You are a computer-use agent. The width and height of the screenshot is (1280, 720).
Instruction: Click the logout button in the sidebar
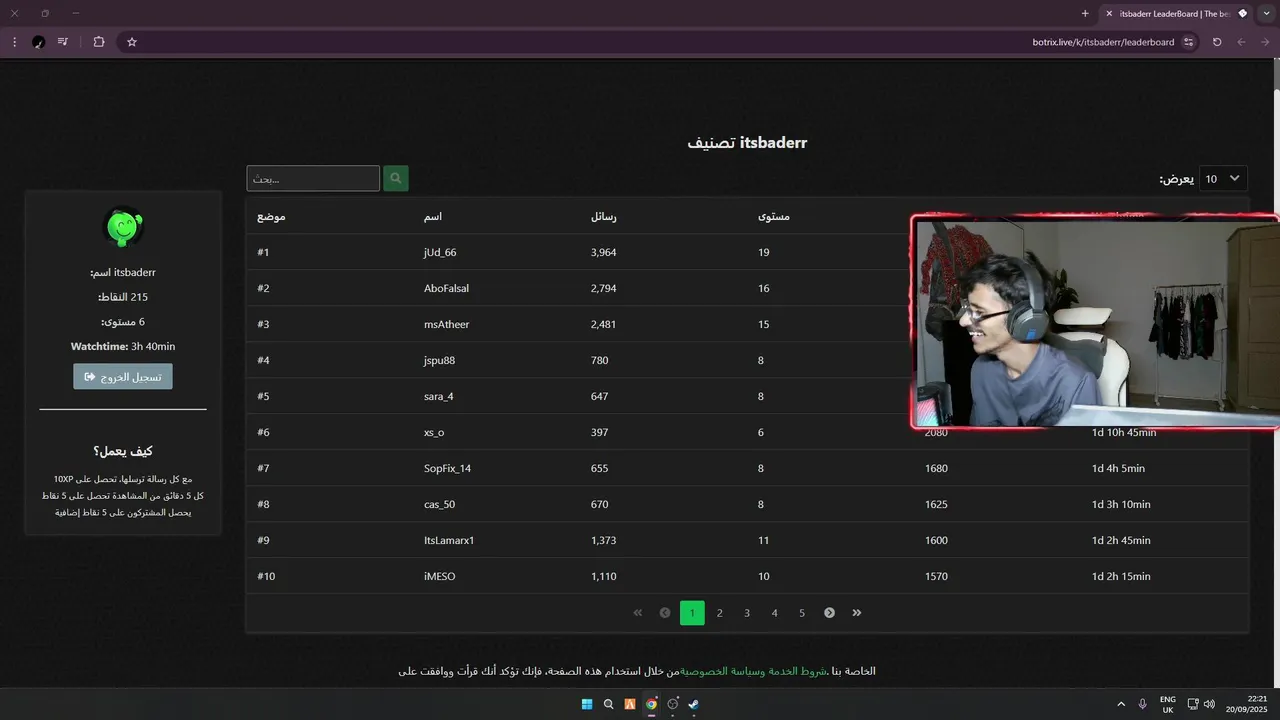[123, 376]
